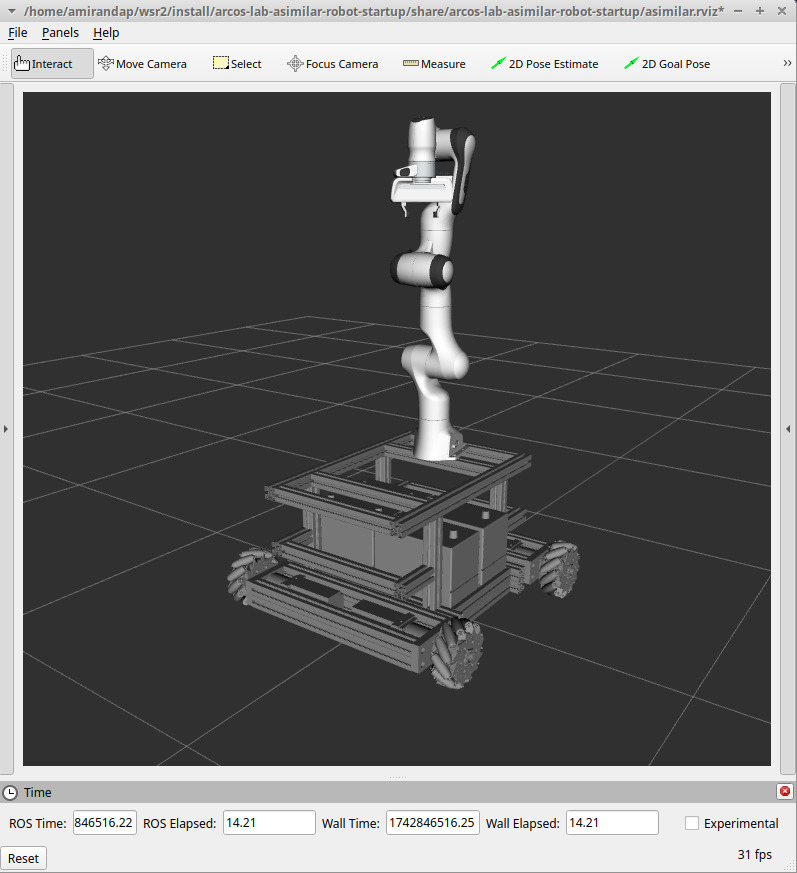Expand the left collapsed side panel
Image resolution: width=797 pixels, height=873 pixels.
click(6, 429)
